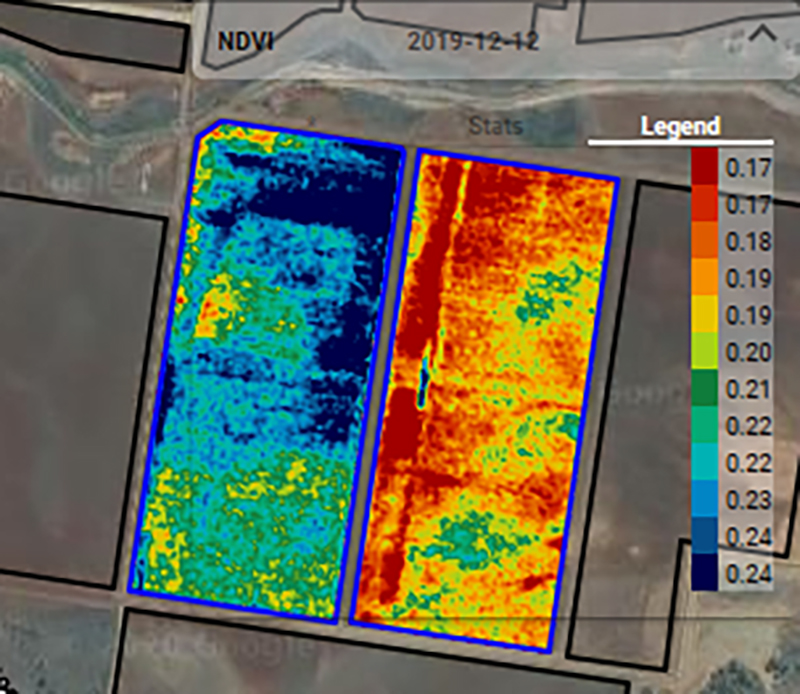
Task: Select the outlined field below the NDVI fields
Action: coord(350,660)
